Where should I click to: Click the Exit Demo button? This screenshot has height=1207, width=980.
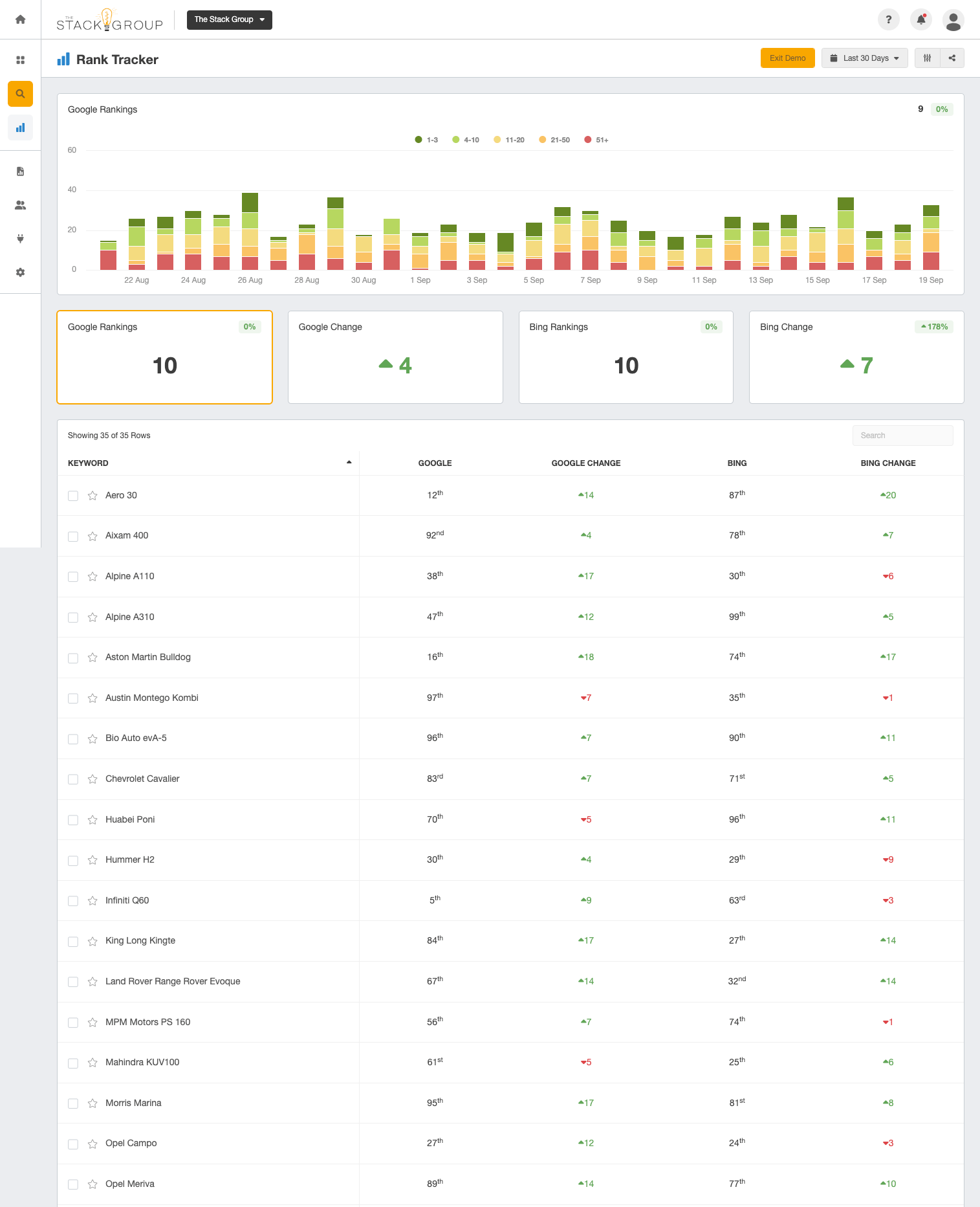[x=787, y=58]
